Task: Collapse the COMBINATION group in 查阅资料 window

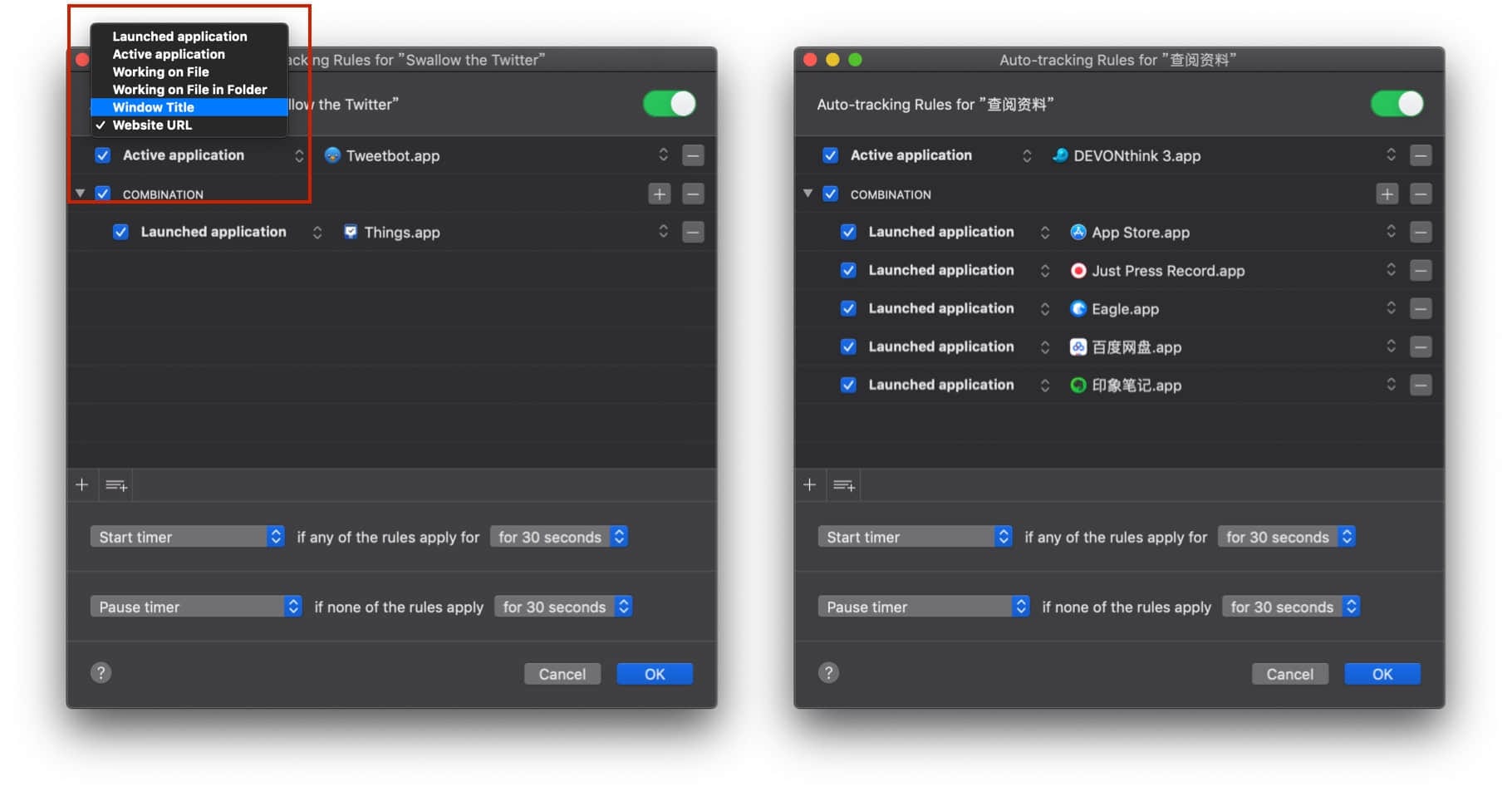Action: 808,194
